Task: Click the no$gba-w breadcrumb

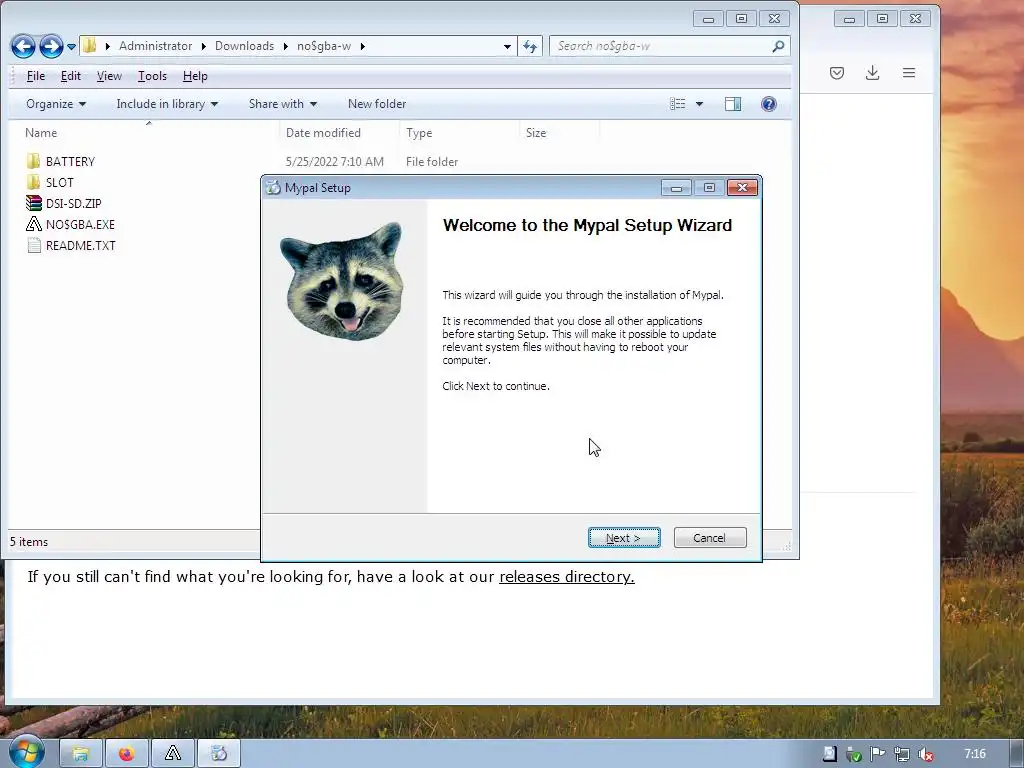Action: (x=324, y=46)
